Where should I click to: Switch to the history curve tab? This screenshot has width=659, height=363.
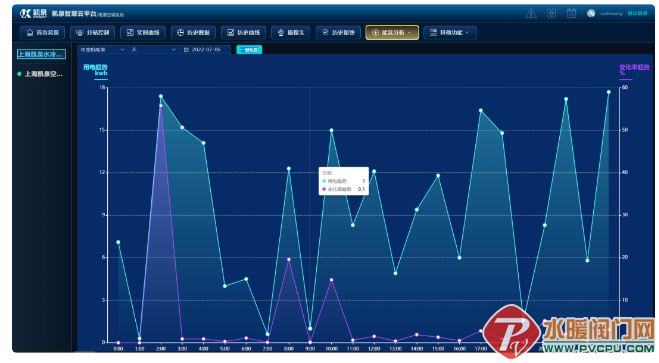243,32
